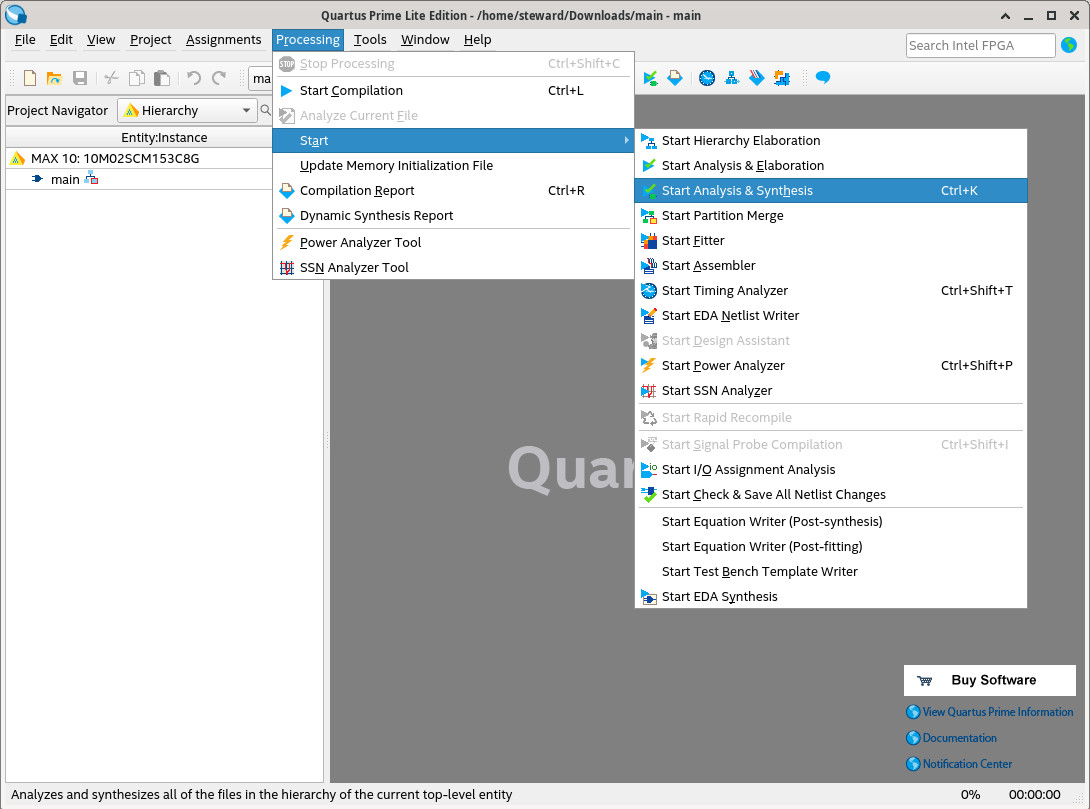Click the orange-blue chip toolbar icon
The height and width of the screenshot is (809, 1090).
[x=782, y=78]
